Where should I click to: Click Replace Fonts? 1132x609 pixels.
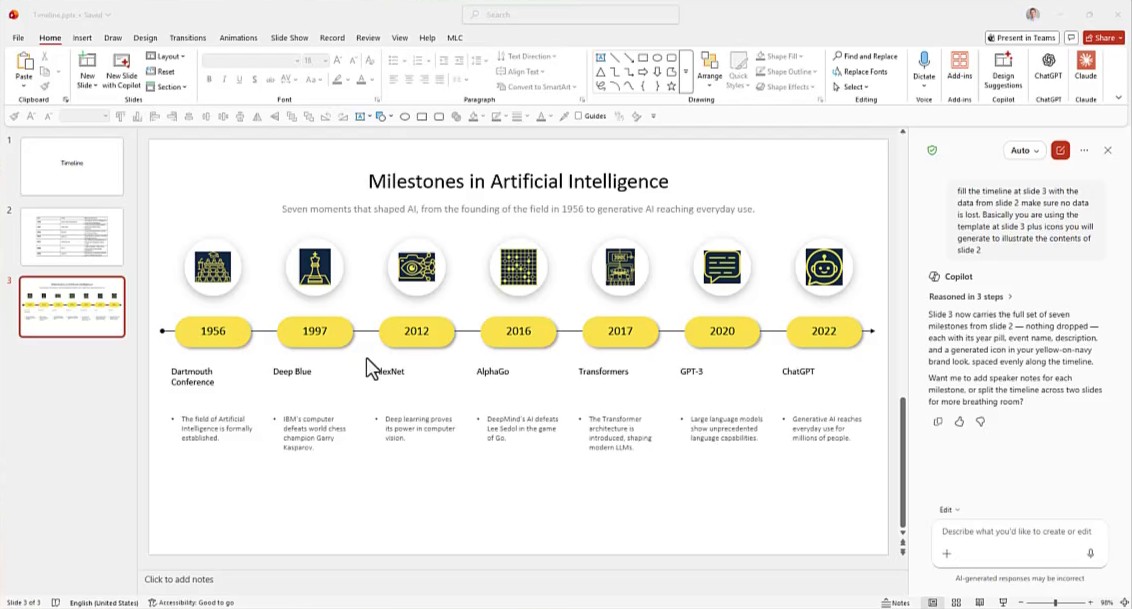point(860,71)
